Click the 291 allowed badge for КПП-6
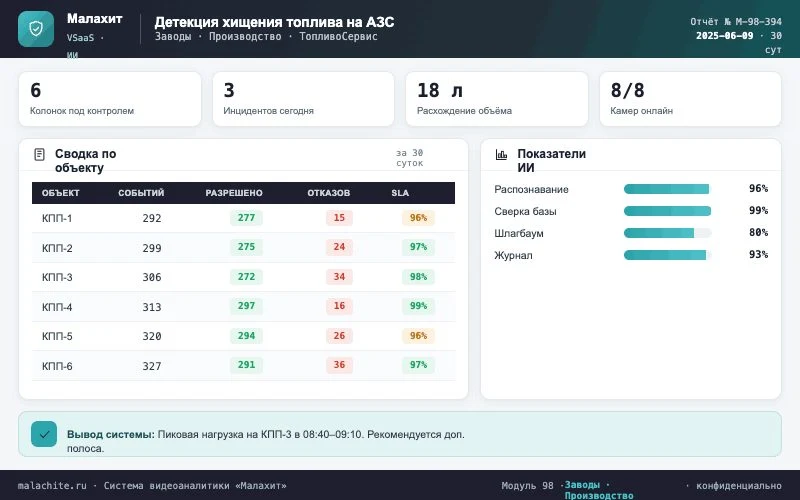The image size is (800, 500). 246,365
